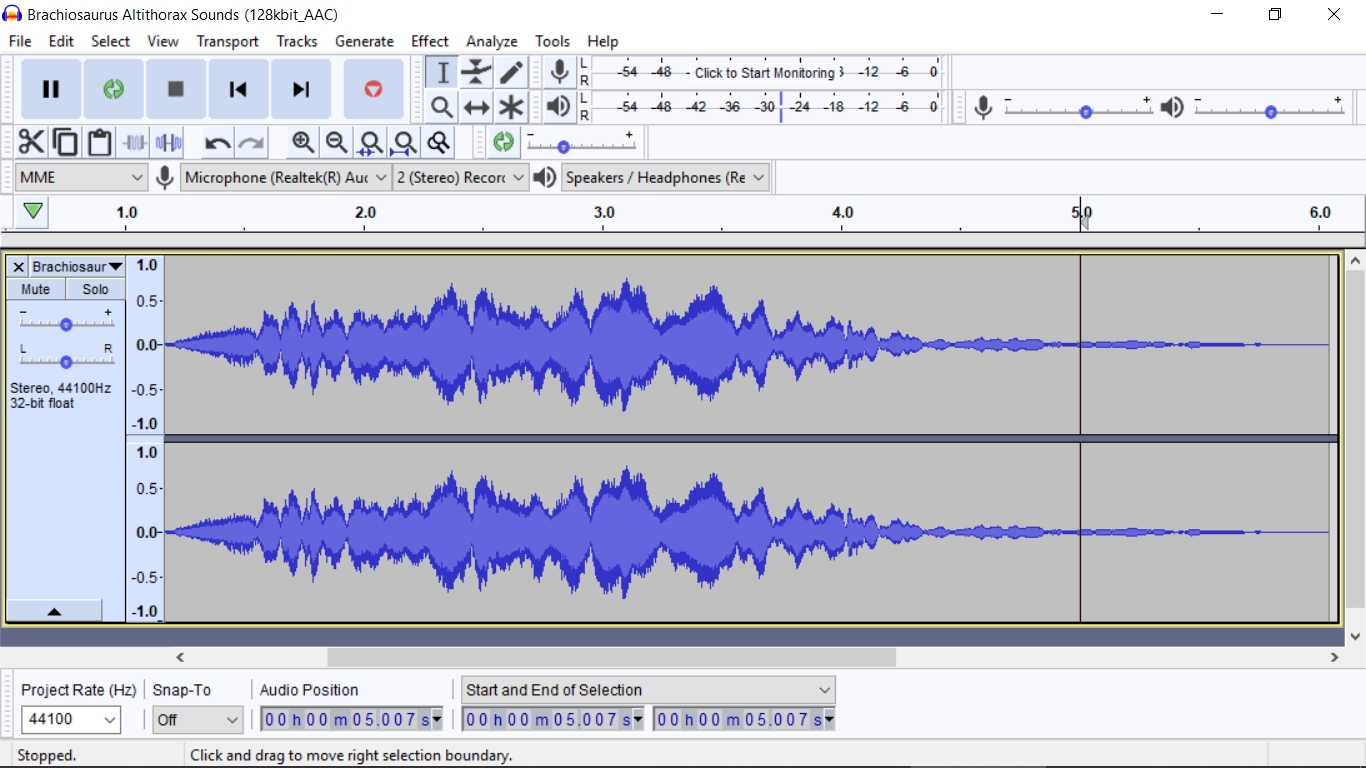Click the Pause button
1366x768 pixels.
(x=51, y=89)
